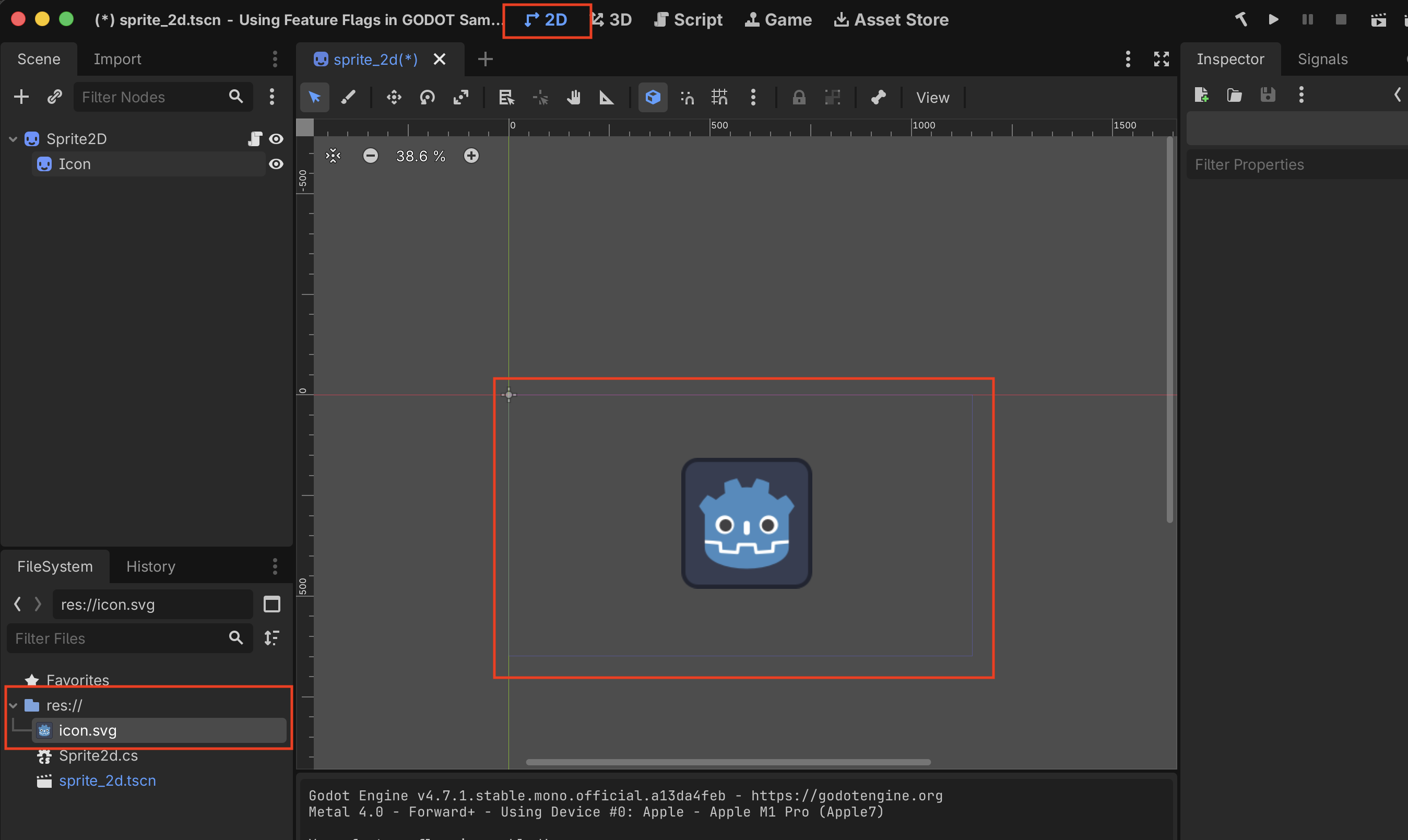Activate the Rotate Mode tool
This screenshot has height=840, width=1408.
point(427,97)
